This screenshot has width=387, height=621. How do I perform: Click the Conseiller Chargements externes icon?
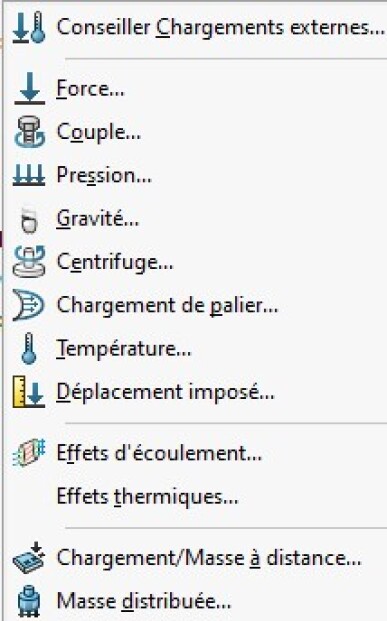[x=29, y=27]
